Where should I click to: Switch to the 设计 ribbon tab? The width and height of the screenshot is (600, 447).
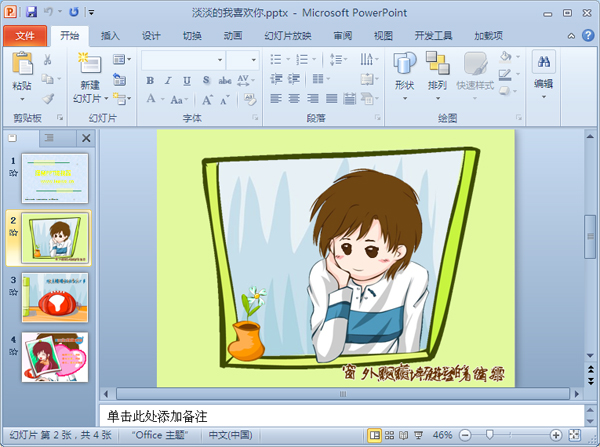point(151,36)
